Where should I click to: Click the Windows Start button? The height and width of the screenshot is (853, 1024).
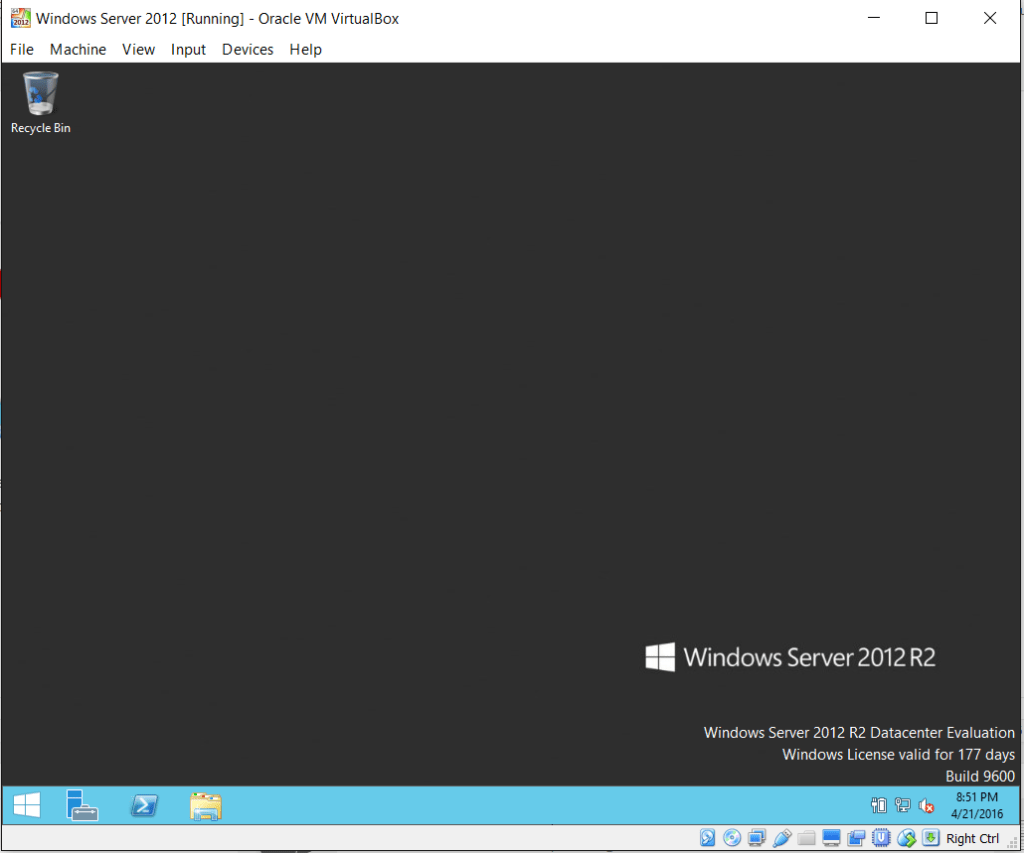[25, 805]
